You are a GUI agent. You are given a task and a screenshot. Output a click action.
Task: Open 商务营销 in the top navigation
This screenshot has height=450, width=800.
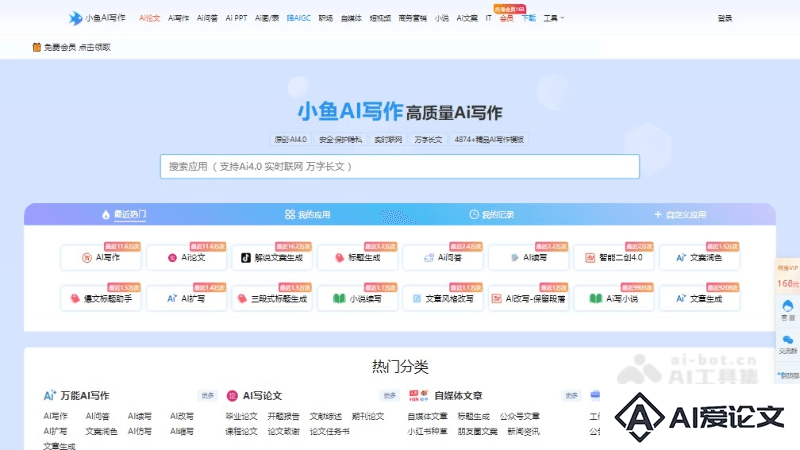point(412,18)
